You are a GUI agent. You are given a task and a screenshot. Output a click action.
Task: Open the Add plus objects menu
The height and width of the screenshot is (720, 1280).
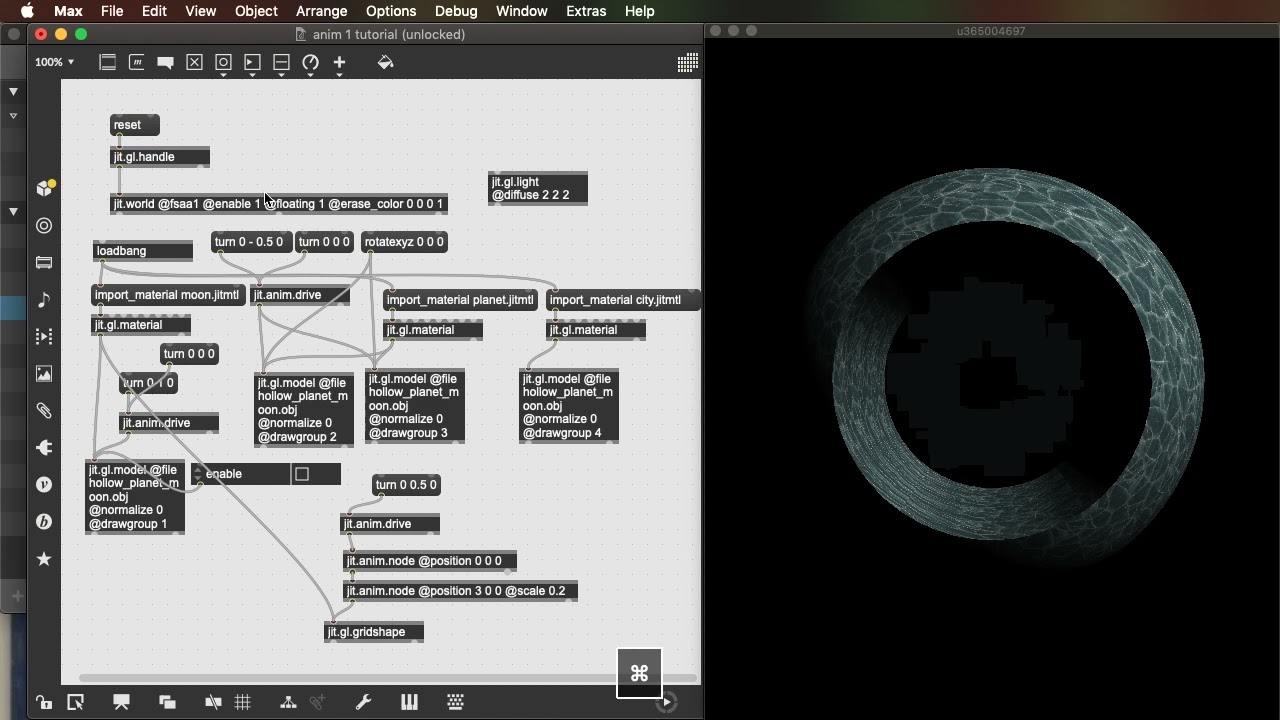pyautogui.click(x=339, y=63)
